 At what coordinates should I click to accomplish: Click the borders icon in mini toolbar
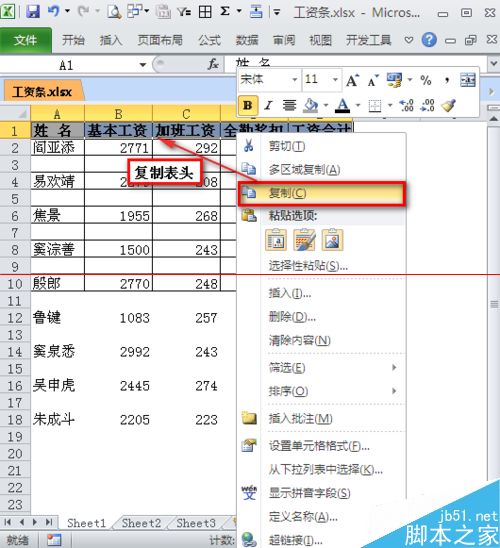coord(375,105)
